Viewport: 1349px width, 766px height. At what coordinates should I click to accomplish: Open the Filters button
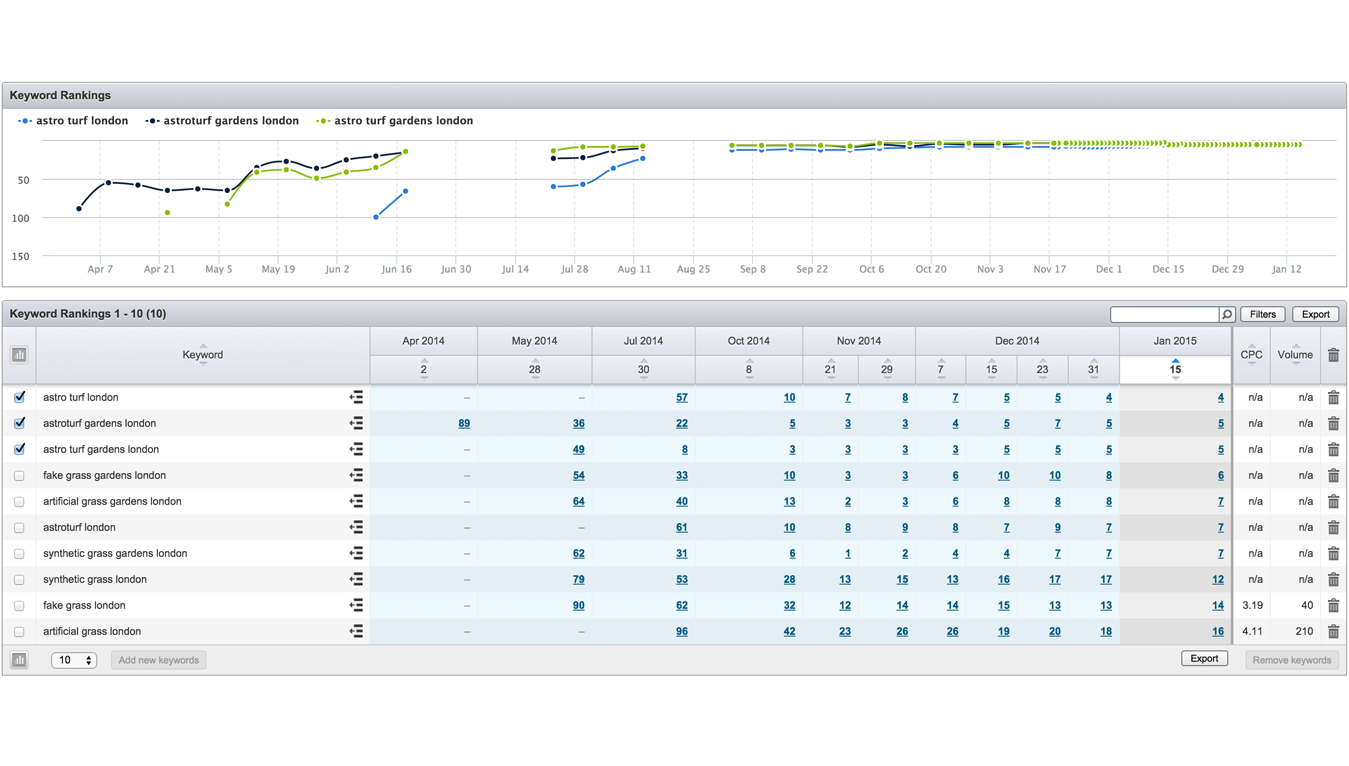click(x=1263, y=315)
